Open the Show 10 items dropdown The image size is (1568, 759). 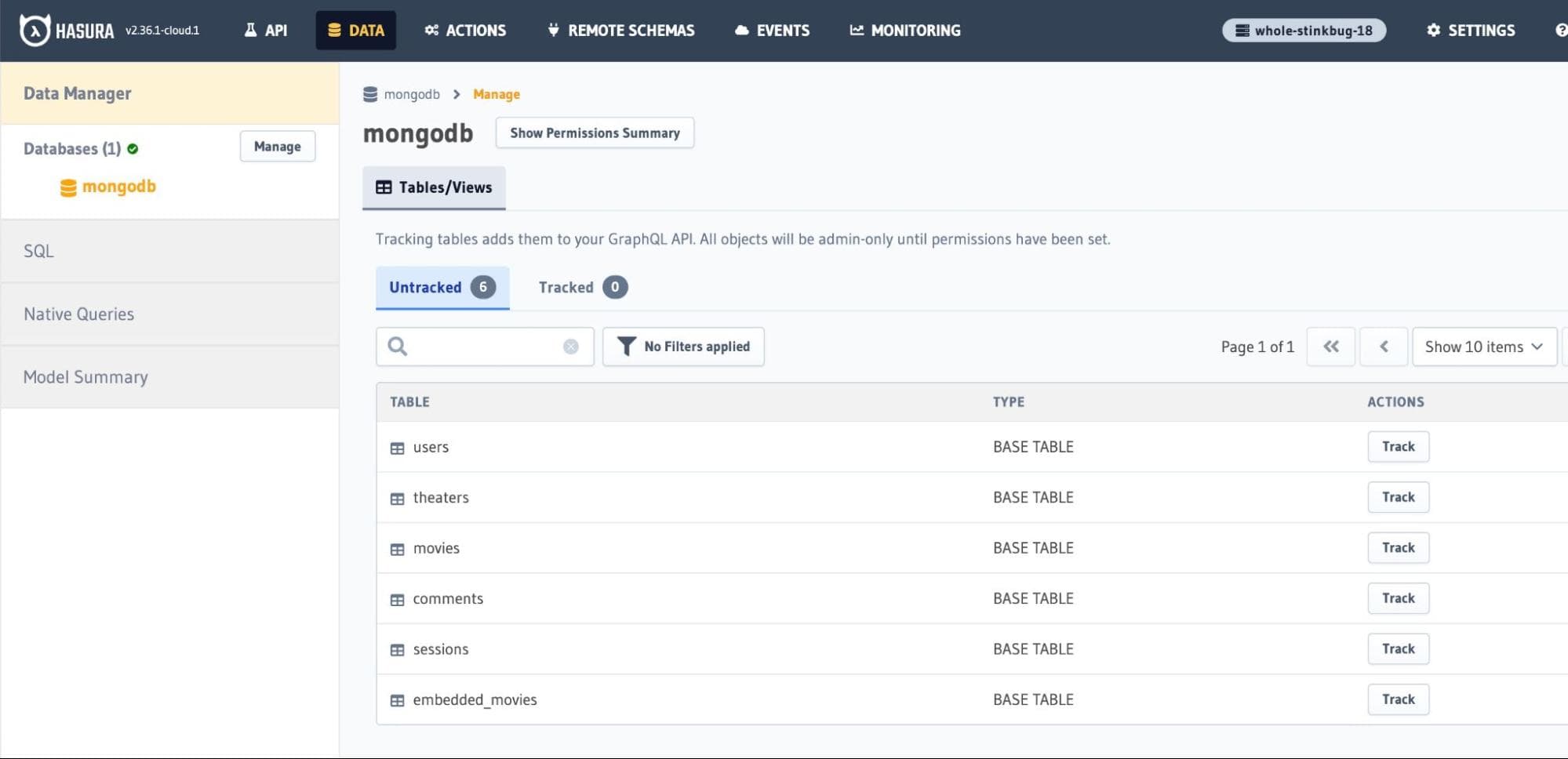click(1483, 347)
